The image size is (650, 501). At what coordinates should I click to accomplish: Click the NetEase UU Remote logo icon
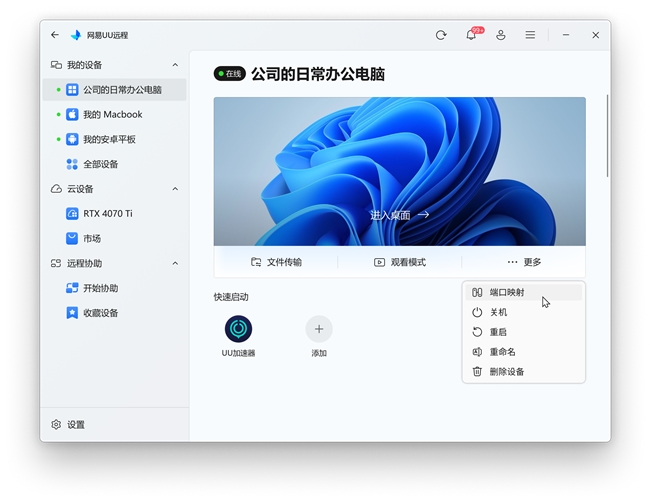76,35
